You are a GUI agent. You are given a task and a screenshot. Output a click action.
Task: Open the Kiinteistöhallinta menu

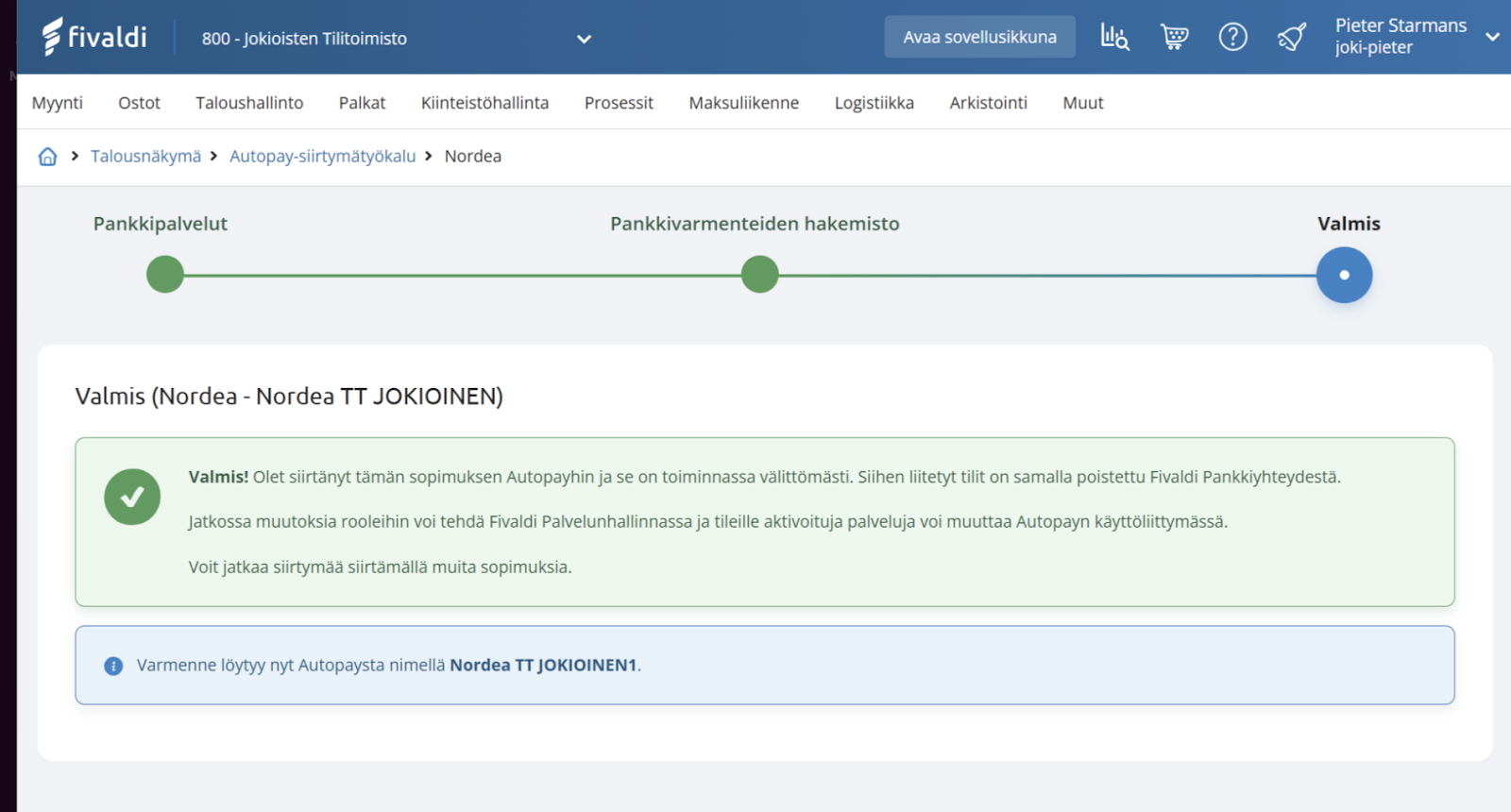[484, 103]
